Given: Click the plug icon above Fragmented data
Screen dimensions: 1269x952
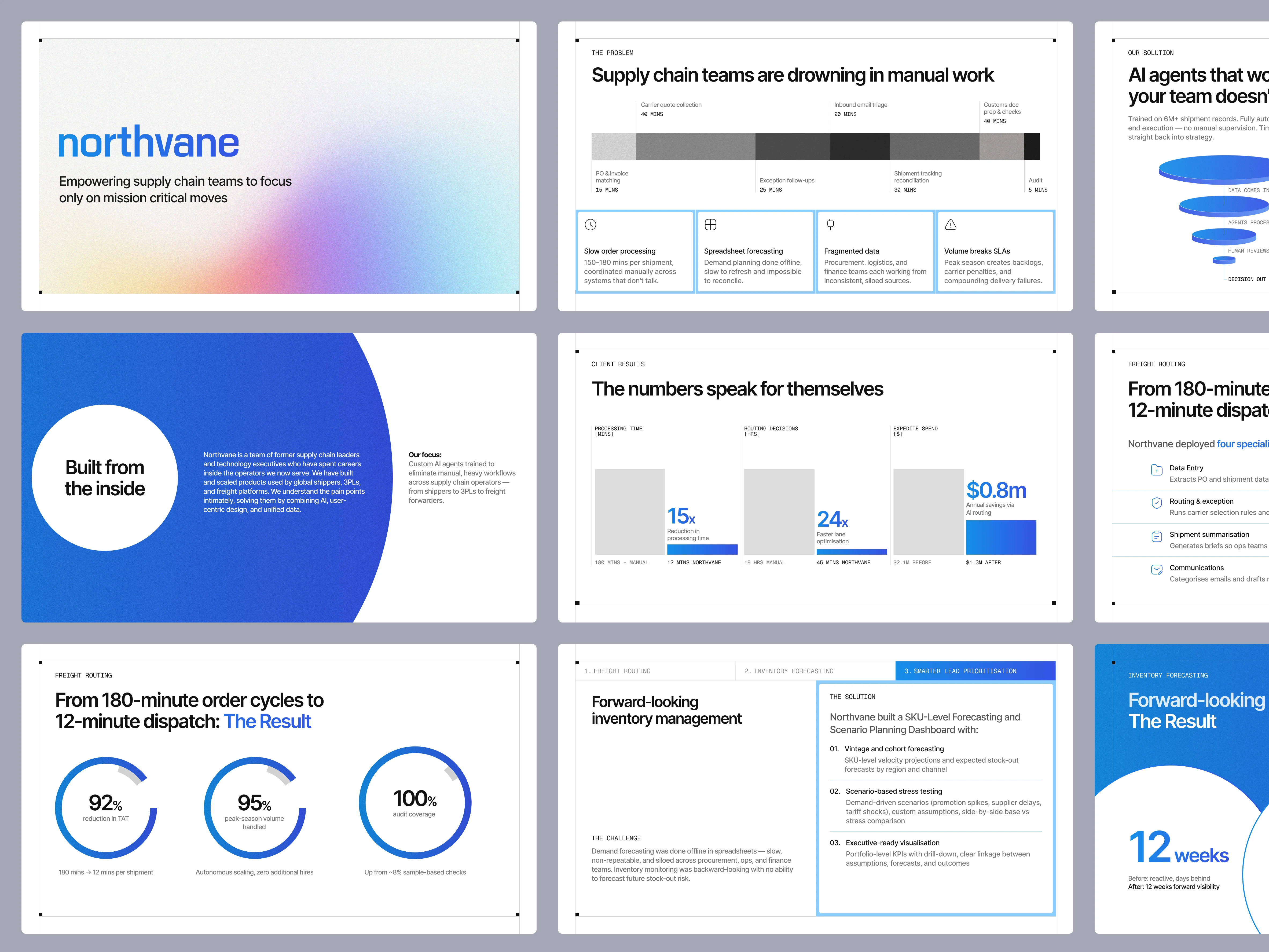Looking at the screenshot, I should tap(830, 224).
